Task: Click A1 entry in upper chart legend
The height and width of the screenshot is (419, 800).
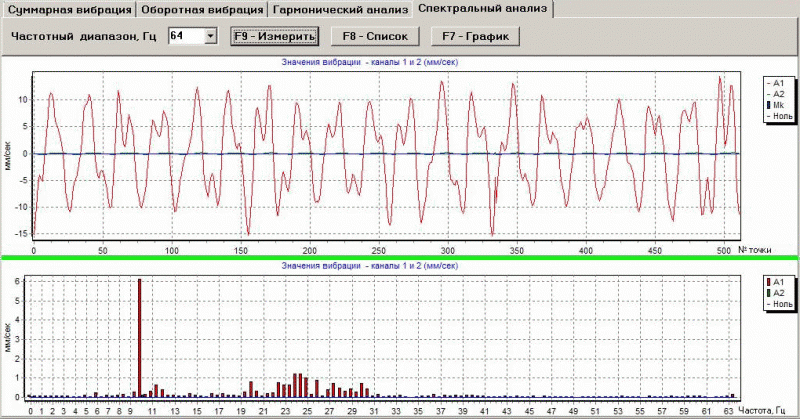Action: pos(778,83)
